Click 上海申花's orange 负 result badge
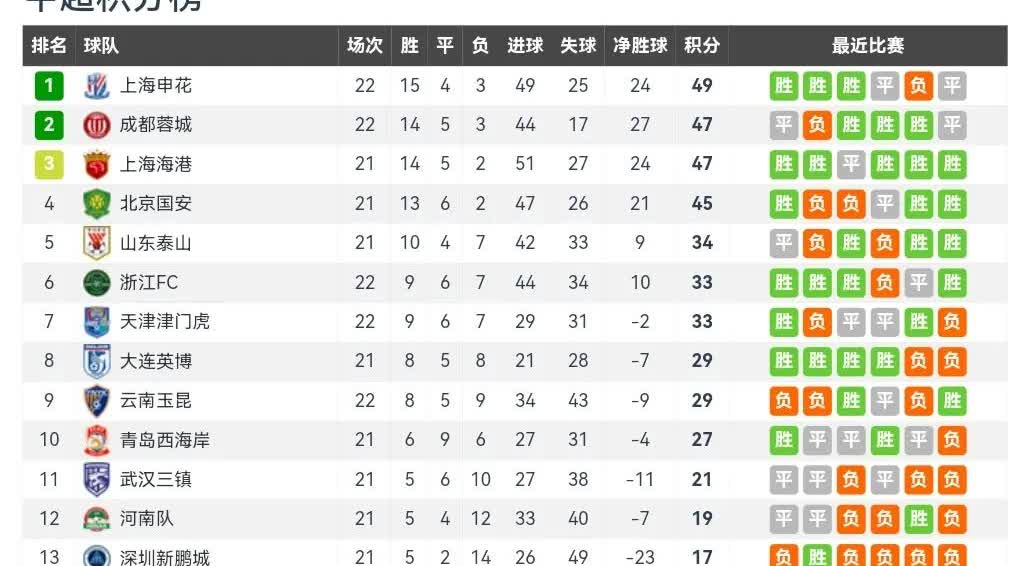Image resolution: width=1014 pixels, height=566 pixels. 918,85
